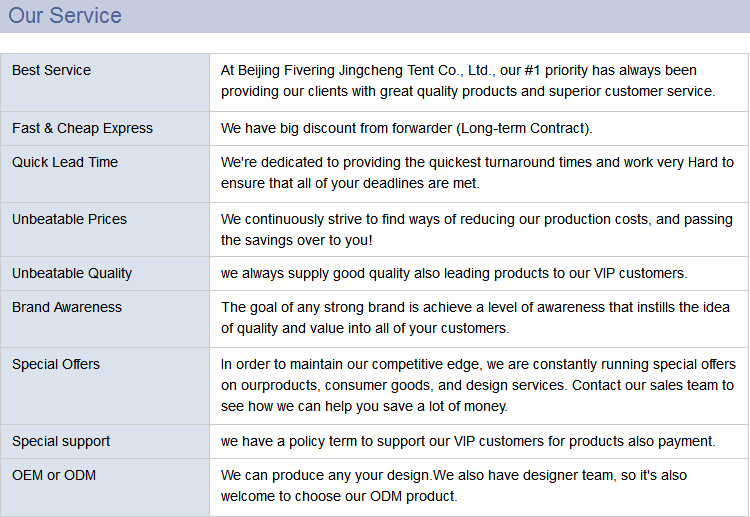Screen dimensions: 750x517
Task: Click the VIP customers policy term text
Action: tap(468, 441)
